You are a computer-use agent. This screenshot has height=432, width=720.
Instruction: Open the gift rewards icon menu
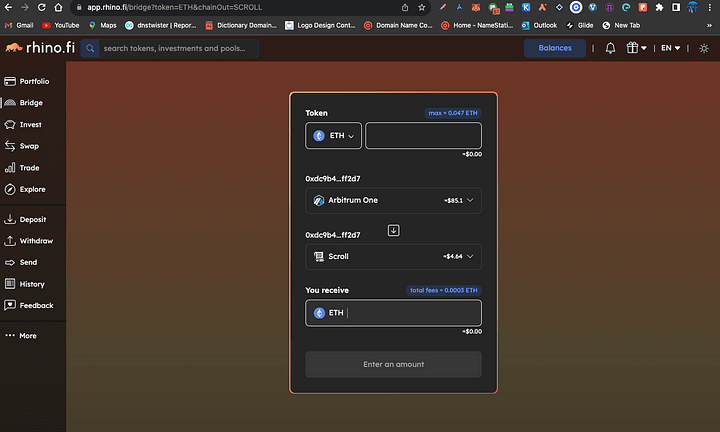[636, 48]
